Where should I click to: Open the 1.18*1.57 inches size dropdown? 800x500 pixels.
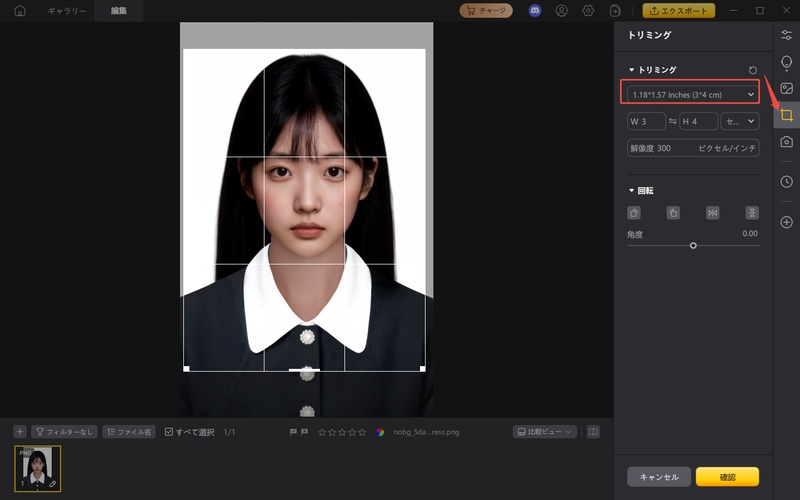click(x=693, y=94)
